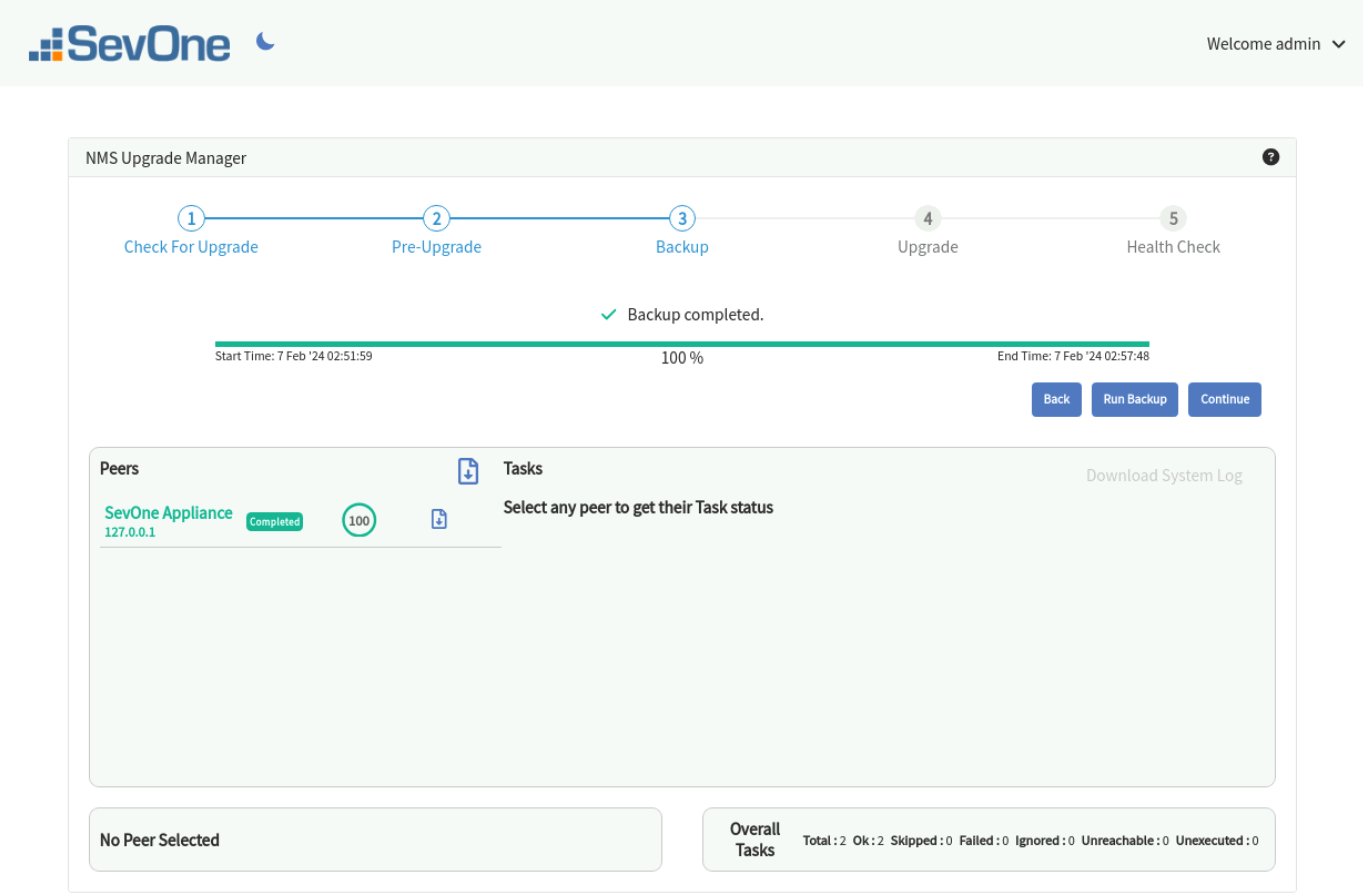Click the Backup completed status message
The image size is (1363, 896).
[695, 314]
